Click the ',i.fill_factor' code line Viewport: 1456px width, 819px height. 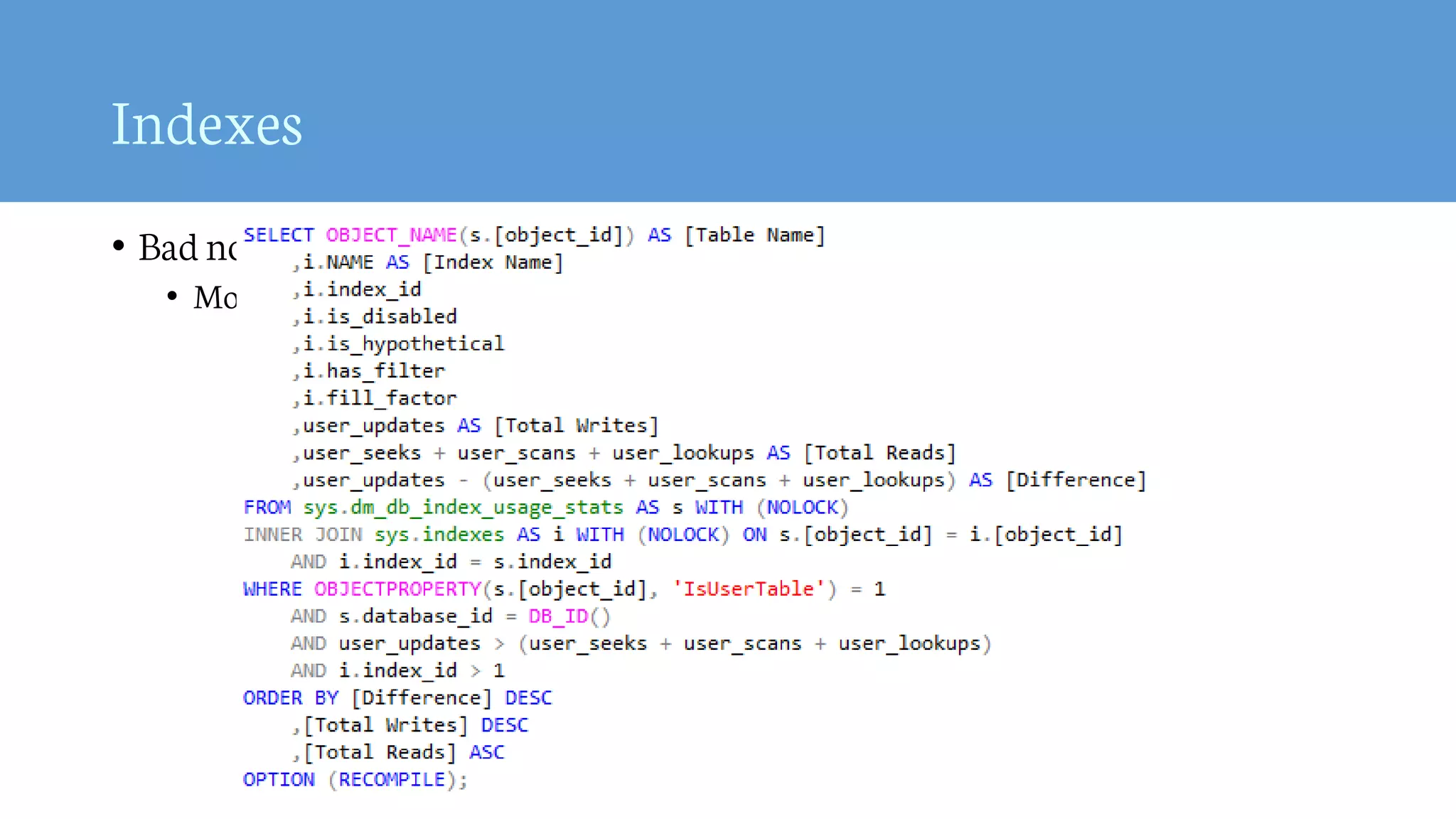tap(375, 398)
